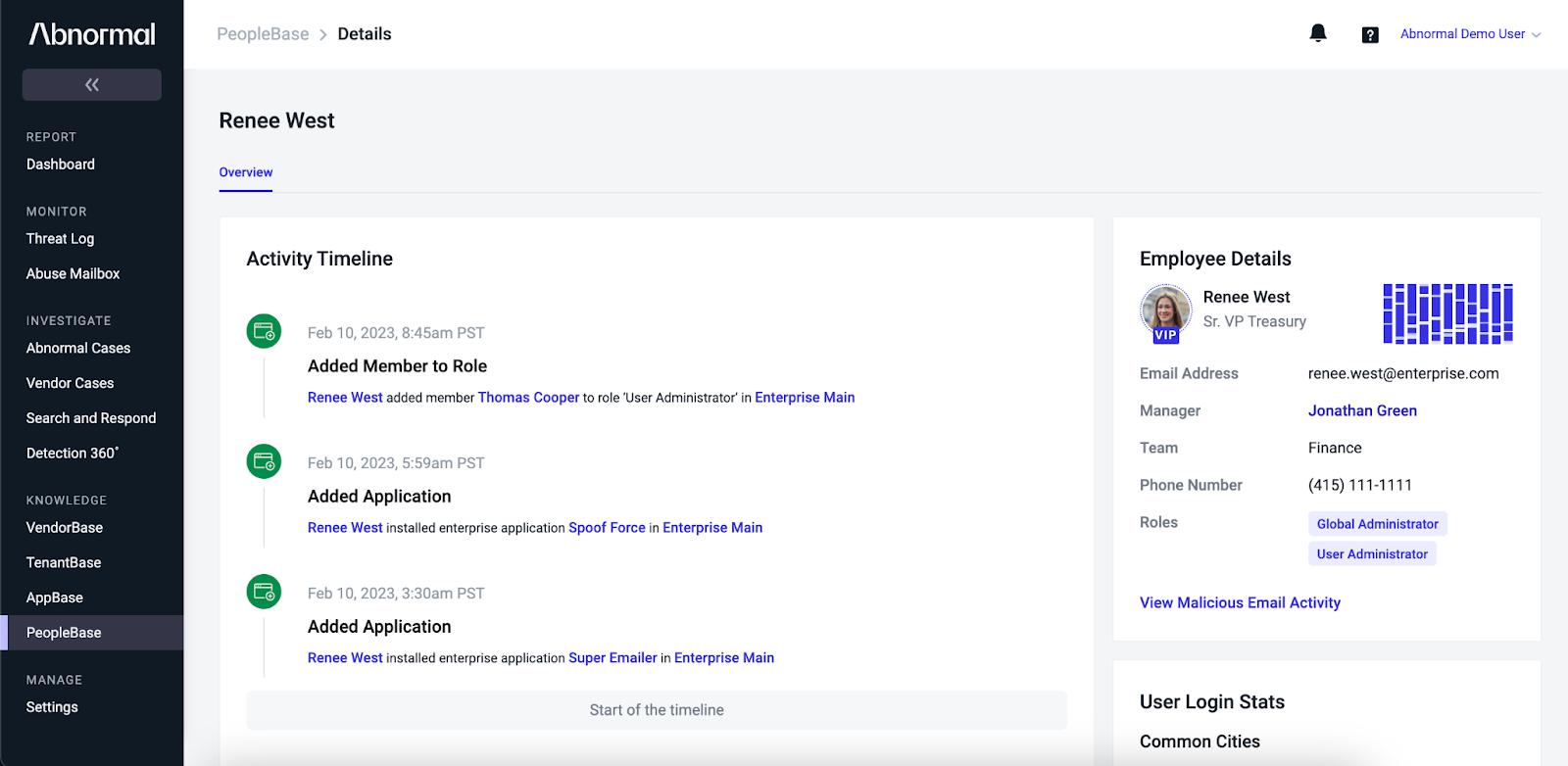
Task: Open Thomas Cooper's profile link
Action: (528, 398)
